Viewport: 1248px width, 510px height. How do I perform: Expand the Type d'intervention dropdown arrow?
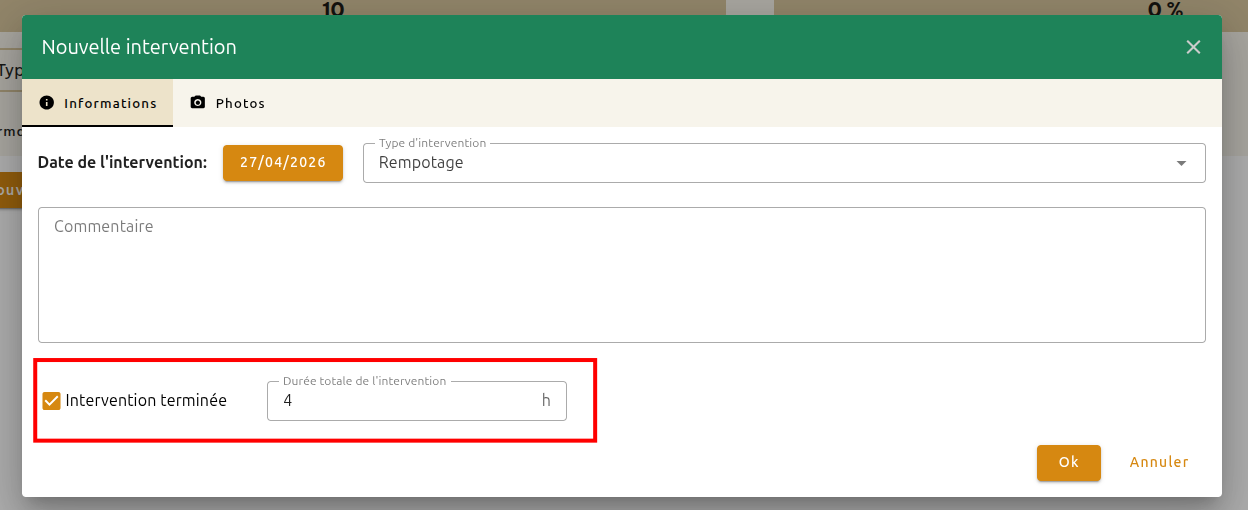(1181, 163)
